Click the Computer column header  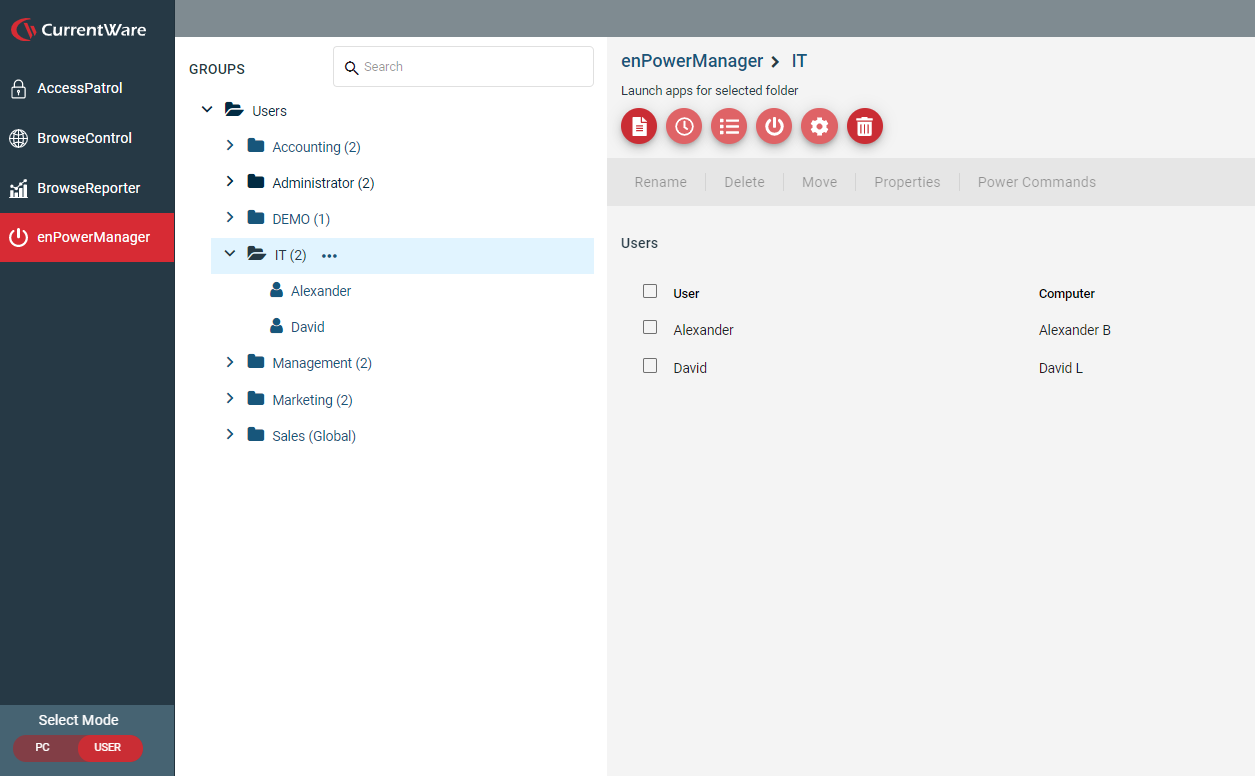pyautogui.click(x=1067, y=294)
